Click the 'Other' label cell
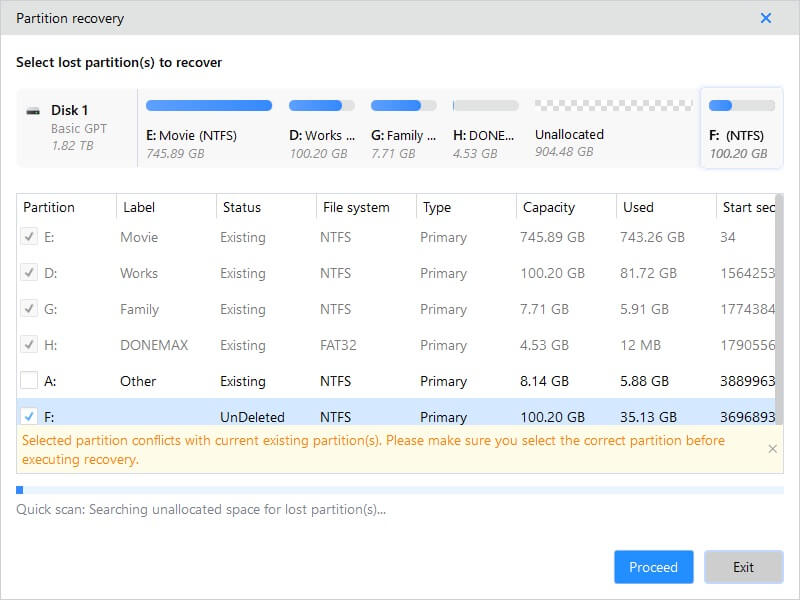The image size is (800, 600). (x=138, y=381)
